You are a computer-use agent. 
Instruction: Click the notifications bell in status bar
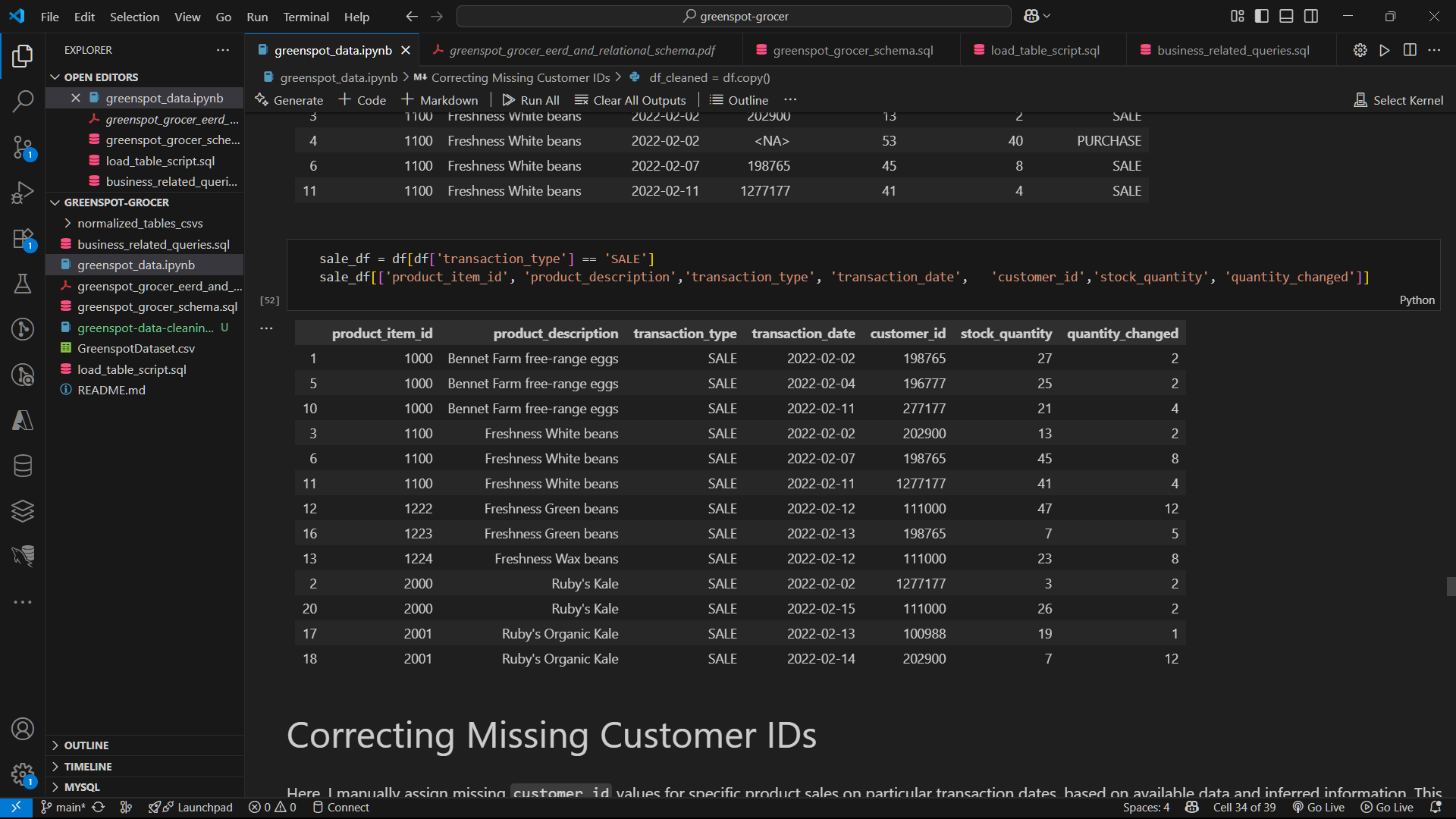click(1436, 808)
